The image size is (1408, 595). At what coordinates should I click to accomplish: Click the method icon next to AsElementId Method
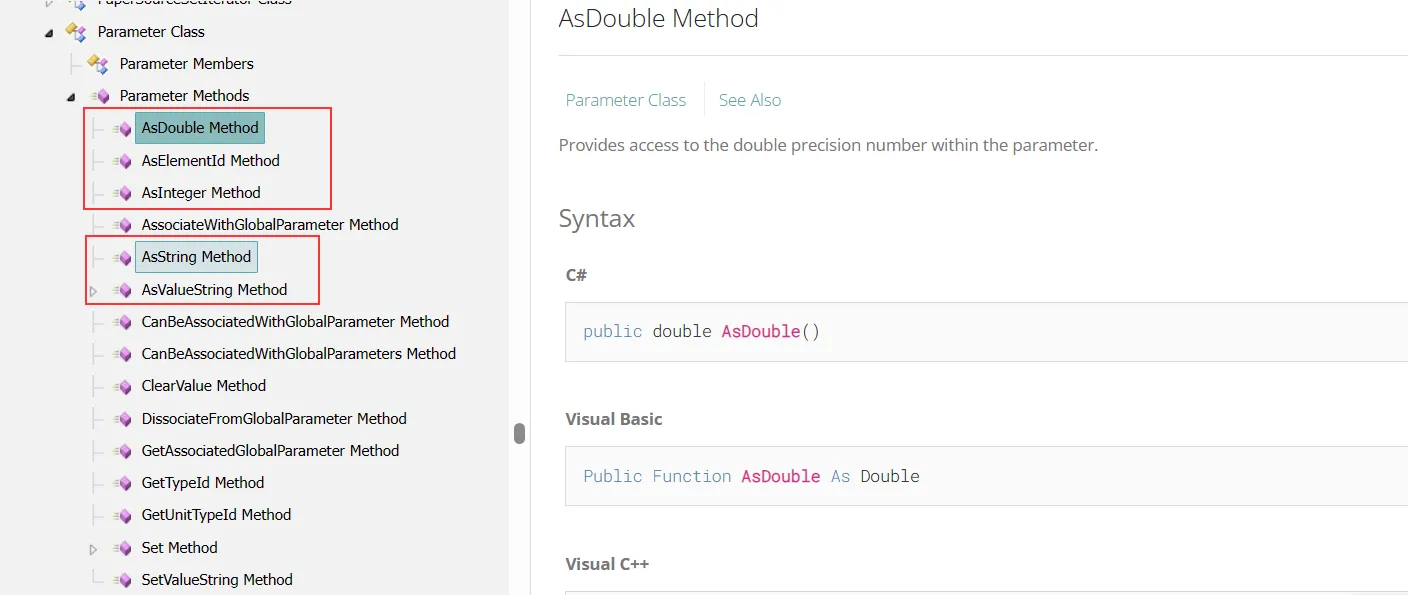[122, 161]
